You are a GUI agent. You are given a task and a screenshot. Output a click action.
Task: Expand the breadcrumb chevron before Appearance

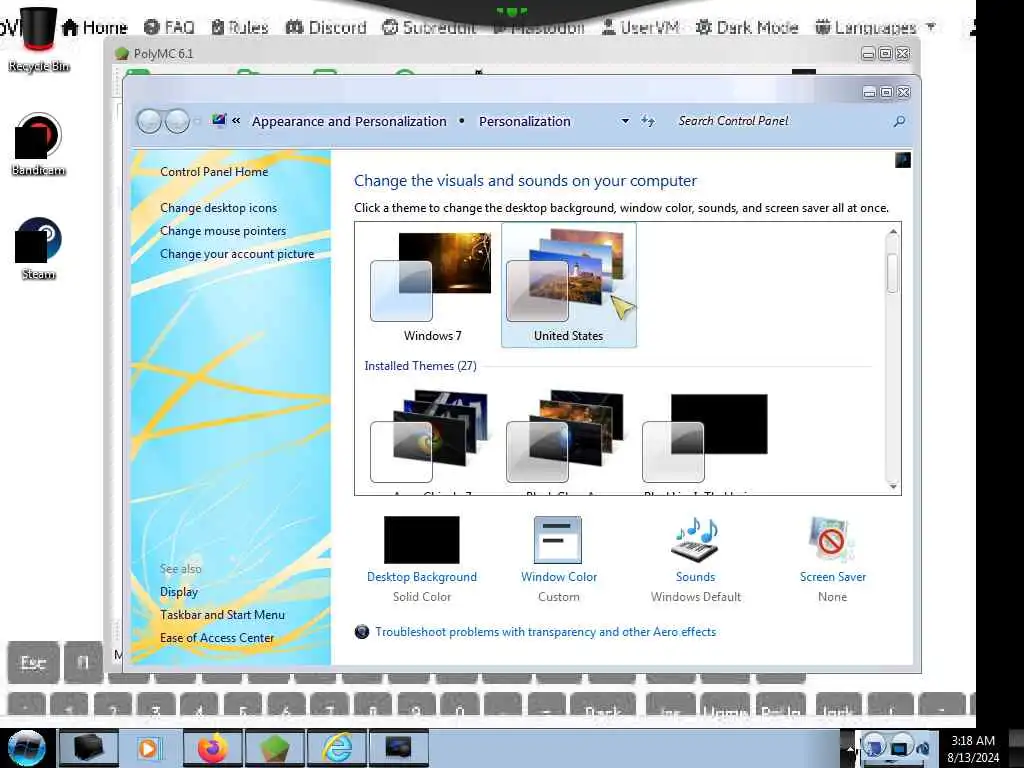coord(236,121)
